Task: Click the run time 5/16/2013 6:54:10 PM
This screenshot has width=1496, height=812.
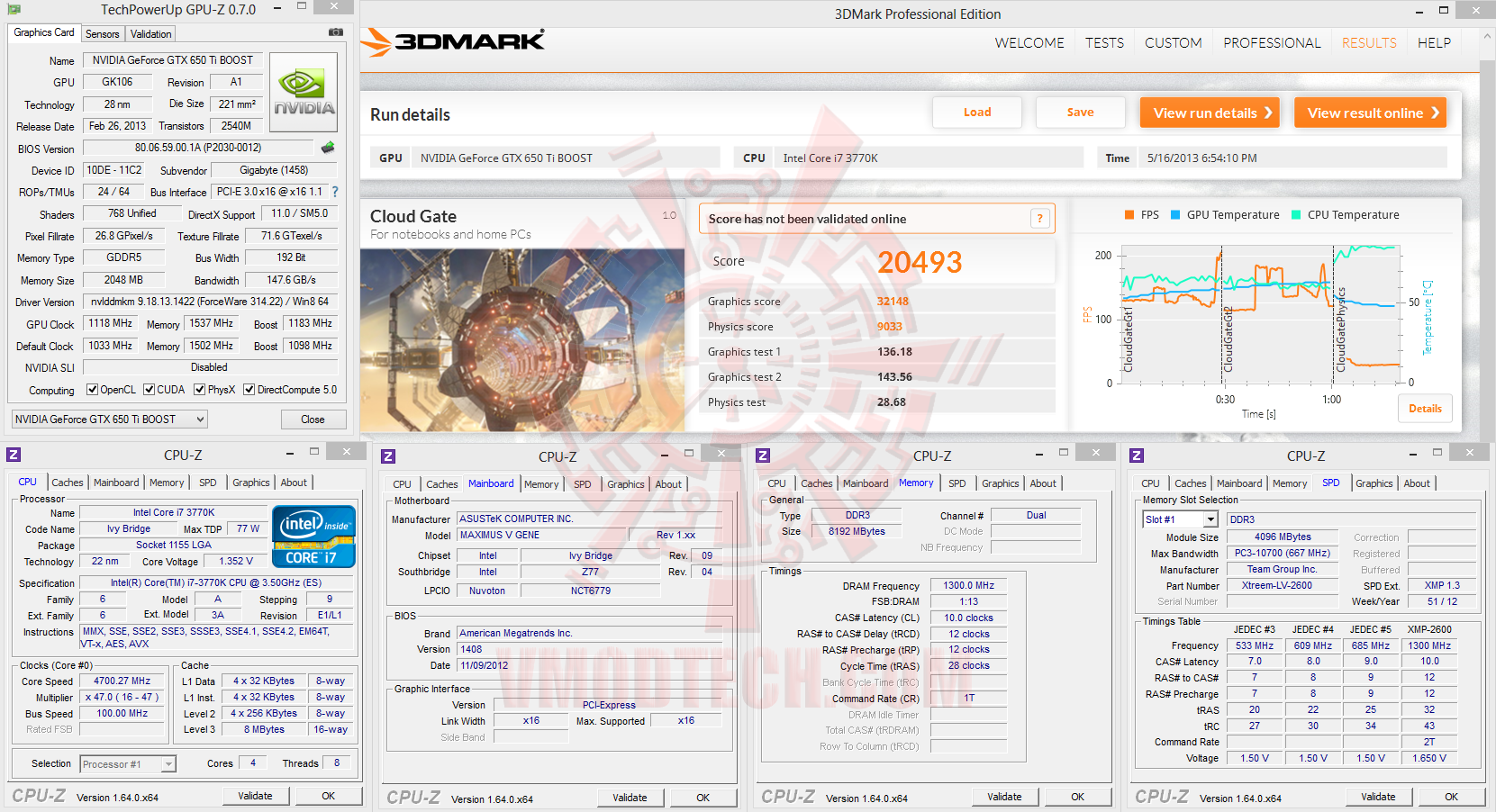Action: 1202,158
